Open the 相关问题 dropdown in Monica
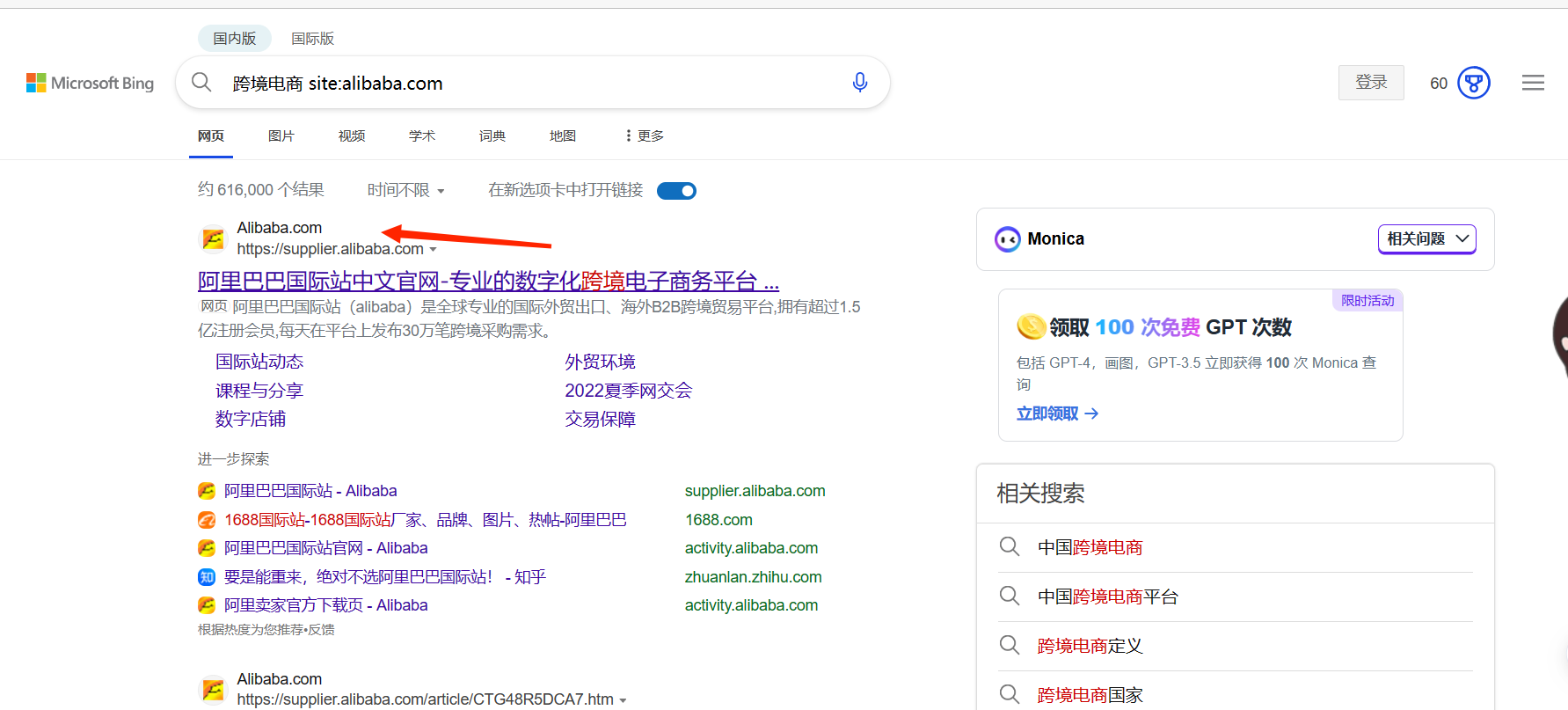1568x710 pixels. pyautogui.click(x=1426, y=239)
